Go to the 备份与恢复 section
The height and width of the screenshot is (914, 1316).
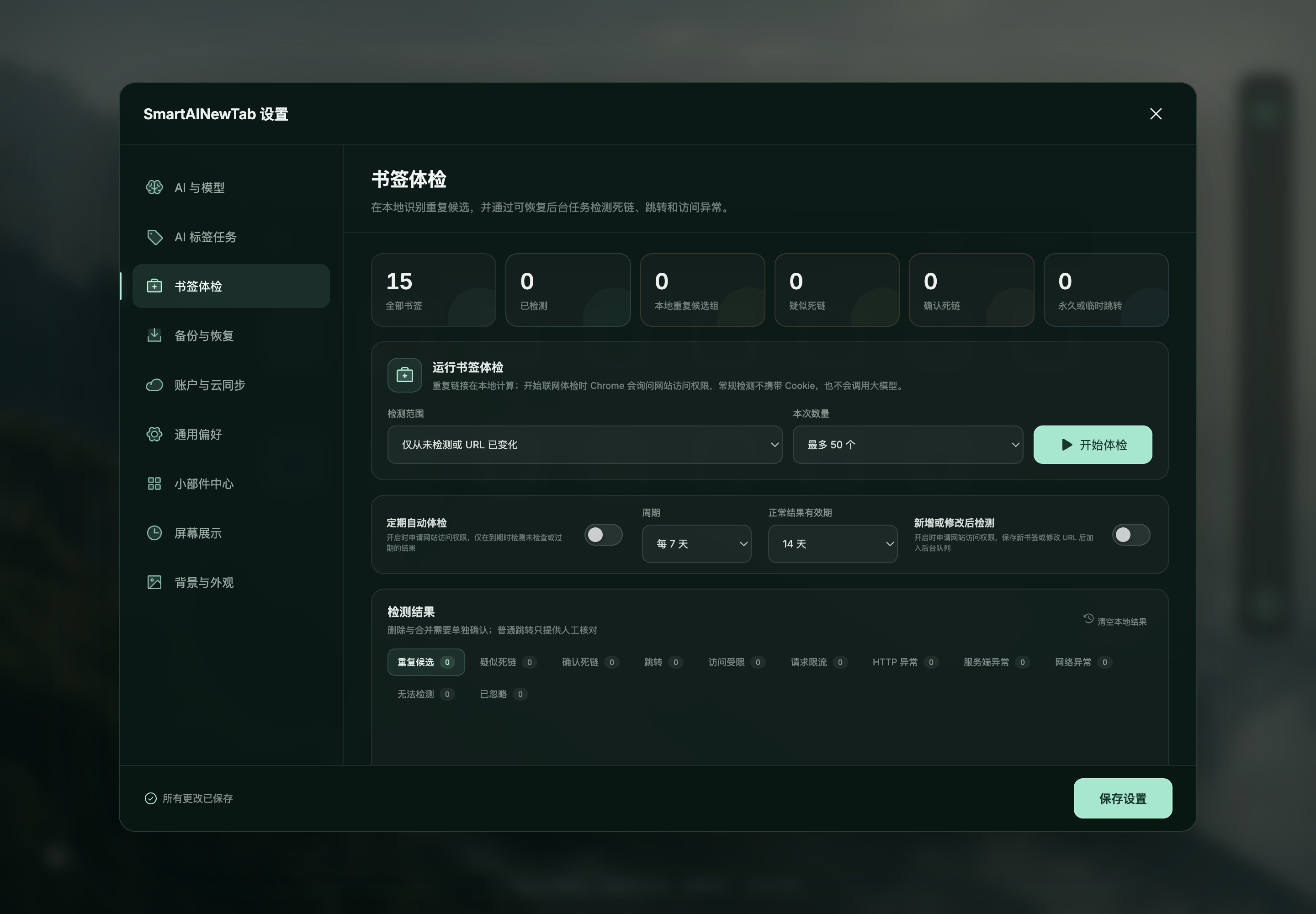231,335
